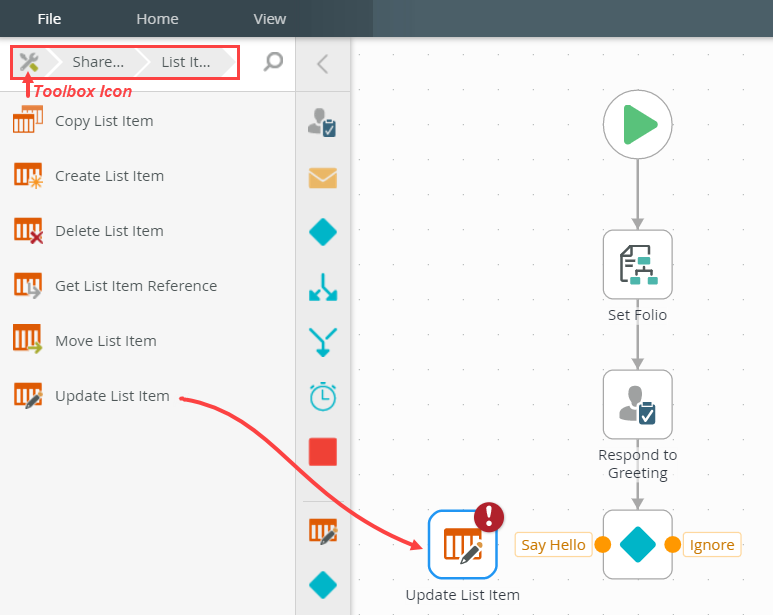
Task: Select the Split arrows icon in favorites bar
Action: (x=323, y=287)
